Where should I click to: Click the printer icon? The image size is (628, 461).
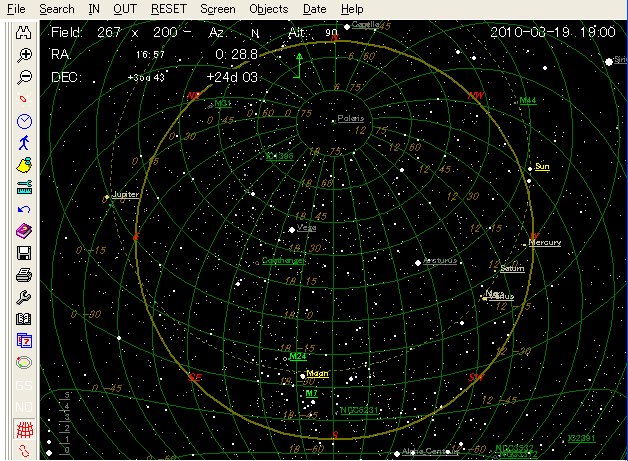coord(24,275)
